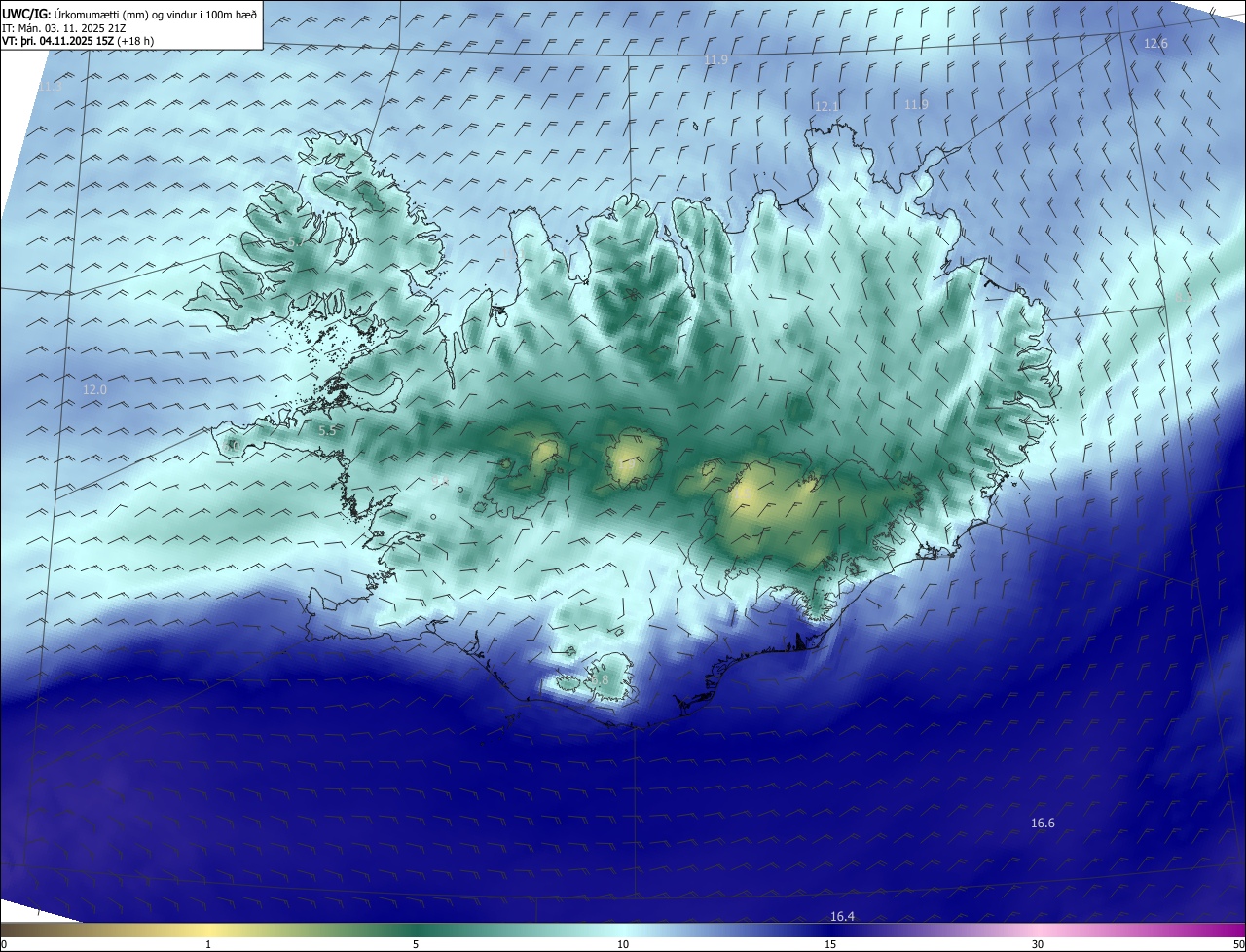Click the 12.6 value label on map
This screenshot has width=1246, height=952.
[1155, 43]
